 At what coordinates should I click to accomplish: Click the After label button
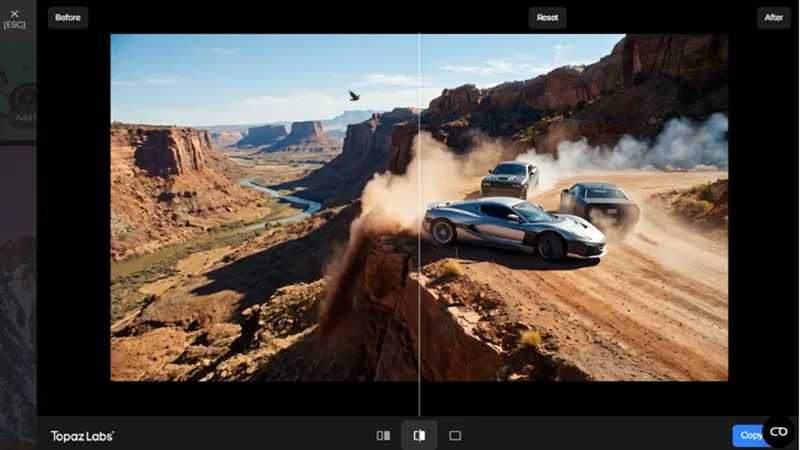click(x=773, y=17)
